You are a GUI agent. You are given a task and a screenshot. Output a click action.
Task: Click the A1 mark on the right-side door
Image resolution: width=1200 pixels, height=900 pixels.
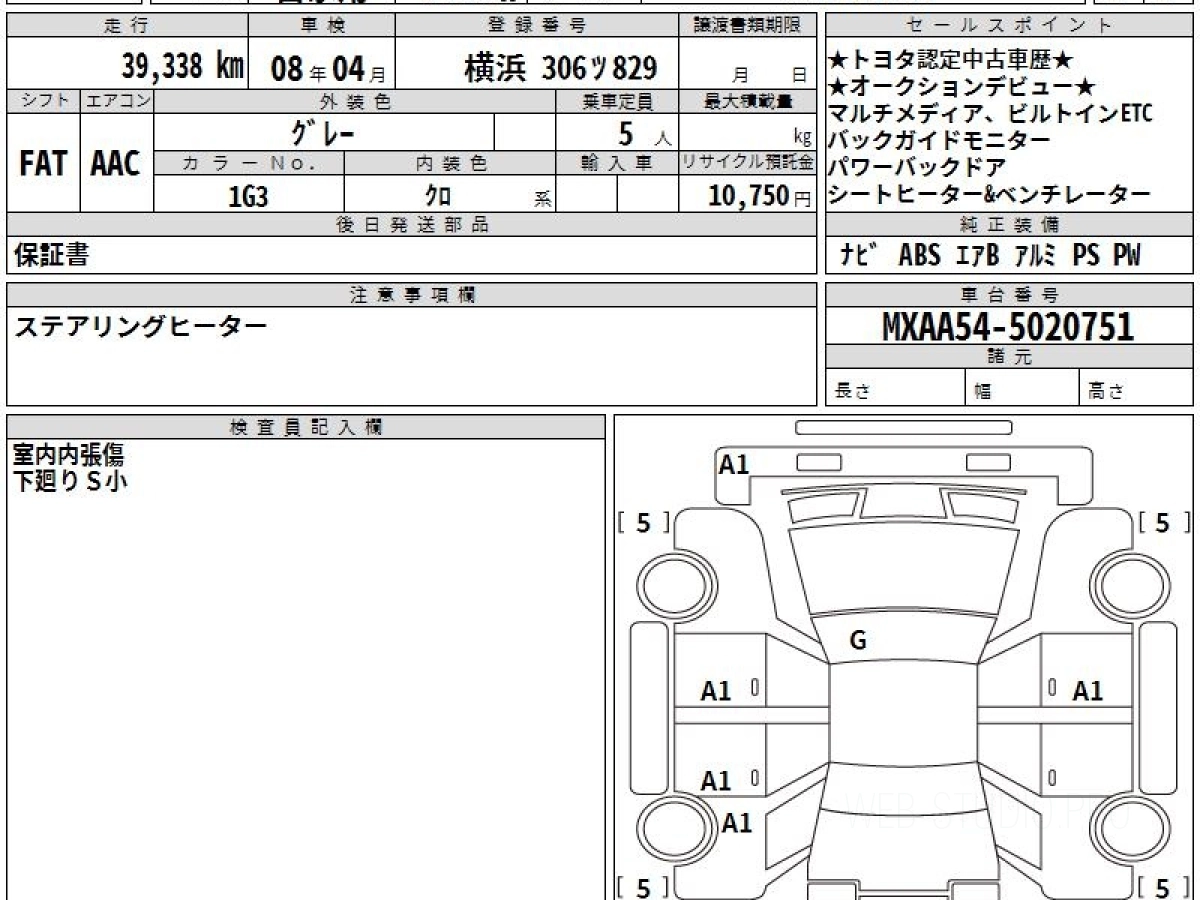click(x=1087, y=691)
